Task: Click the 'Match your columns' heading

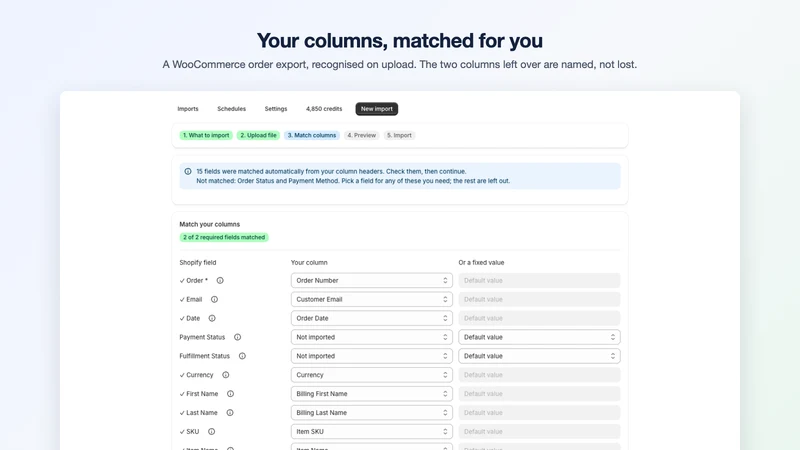Action: point(210,224)
